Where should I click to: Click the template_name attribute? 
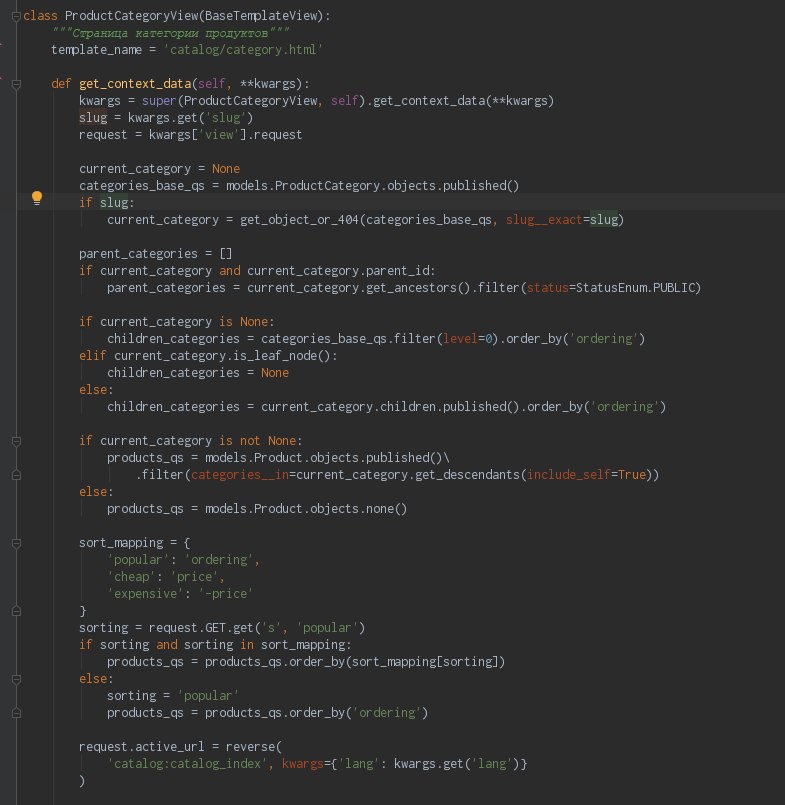click(x=97, y=50)
